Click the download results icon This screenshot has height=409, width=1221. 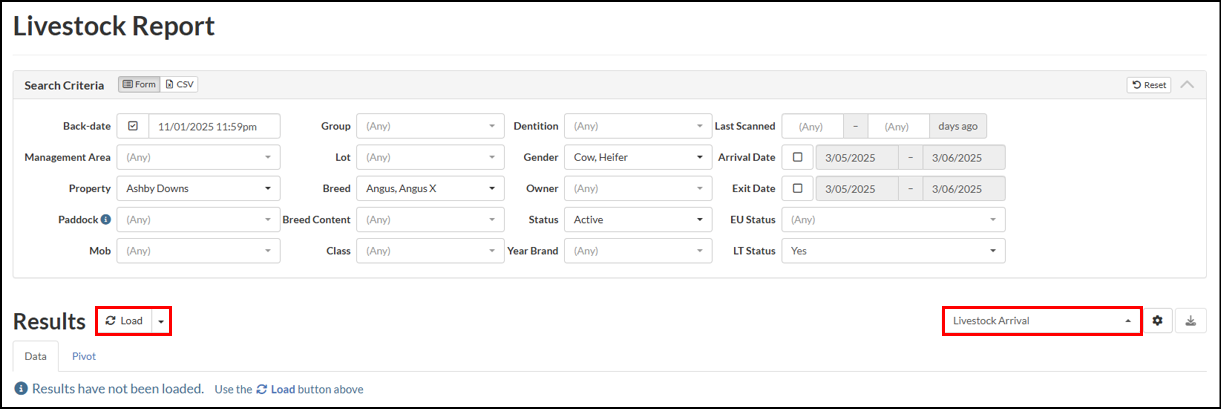(1190, 321)
